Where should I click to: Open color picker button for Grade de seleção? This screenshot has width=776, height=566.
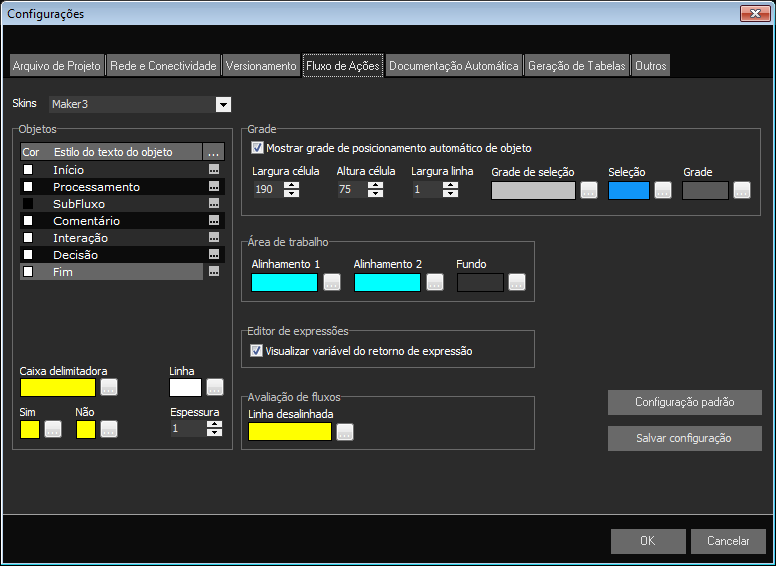click(589, 191)
